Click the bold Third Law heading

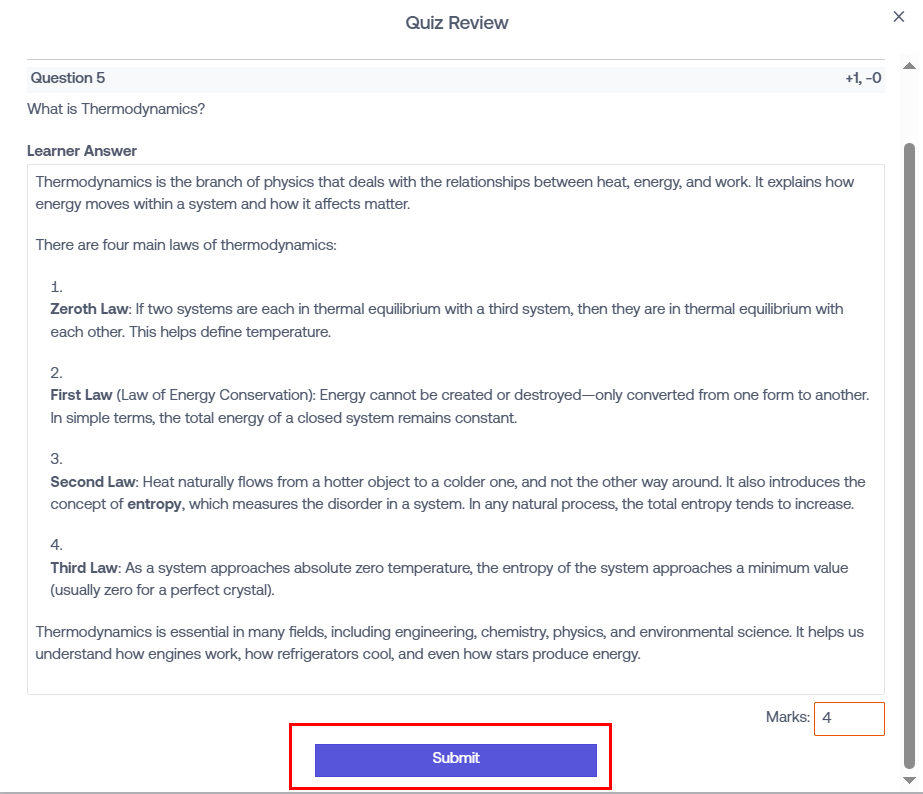(x=84, y=568)
